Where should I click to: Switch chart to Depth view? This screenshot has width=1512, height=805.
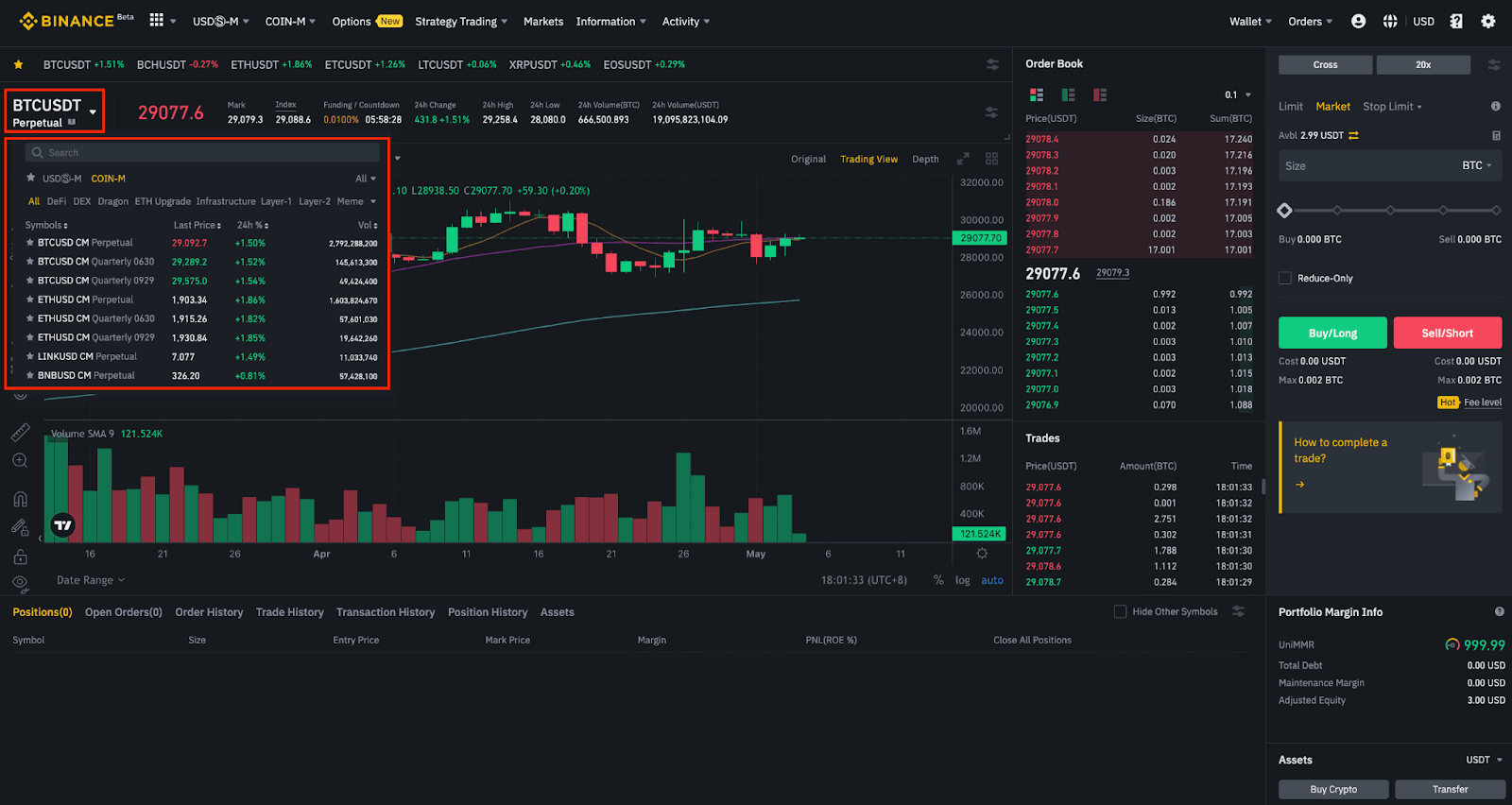[x=925, y=159]
